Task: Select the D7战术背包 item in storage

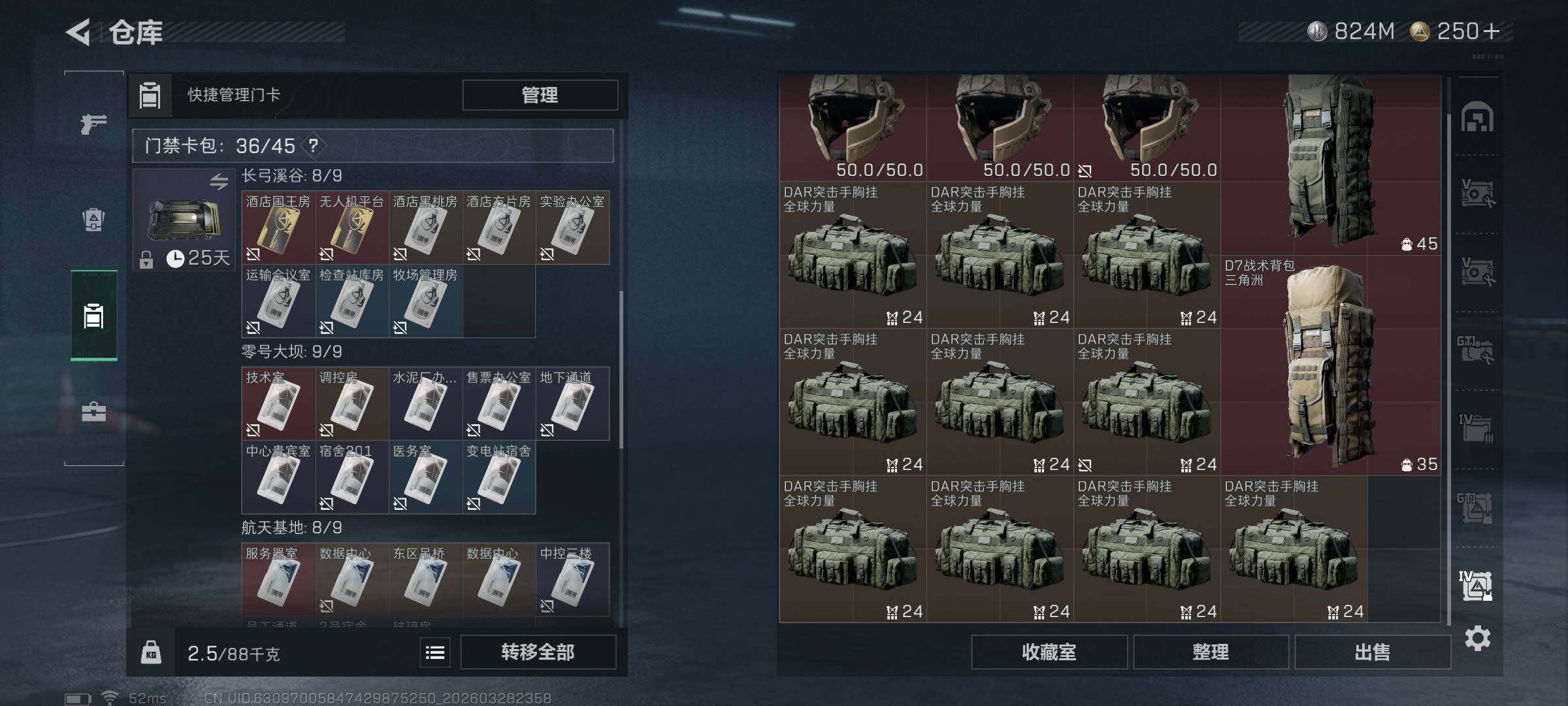Action: tap(1330, 365)
